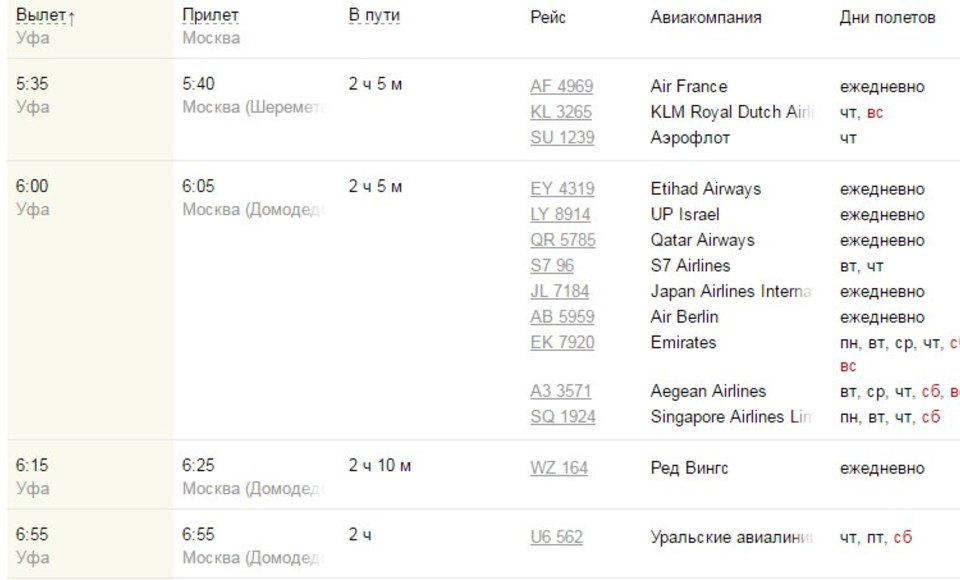Open flight SQ 1924 Singapore Airlines link
This screenshot has width=960, height=580.
[x=563, y=417]
